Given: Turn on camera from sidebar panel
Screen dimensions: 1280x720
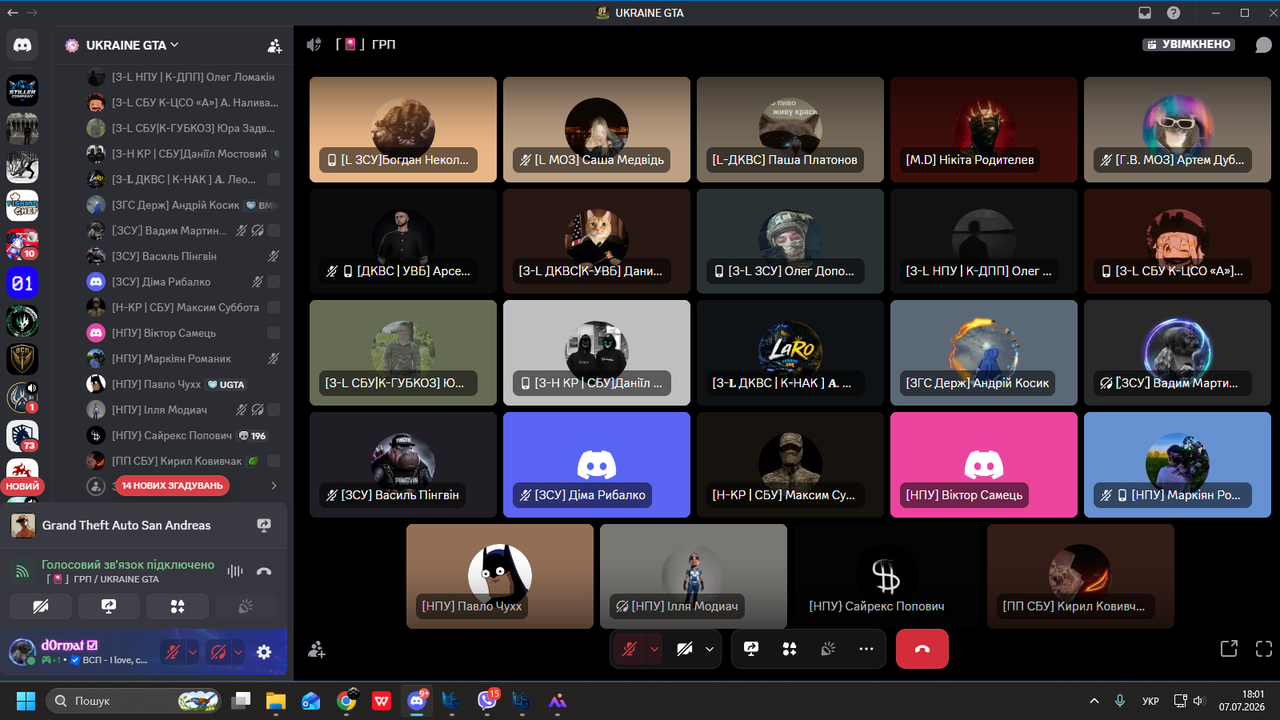Looking at the screenshot, I should 40,606.
